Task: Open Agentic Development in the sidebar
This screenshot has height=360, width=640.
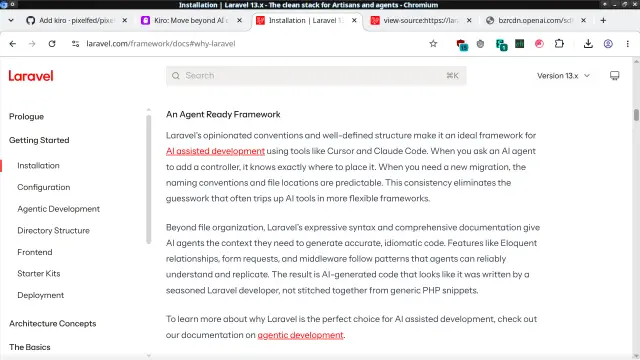Action: pos(58,209)
